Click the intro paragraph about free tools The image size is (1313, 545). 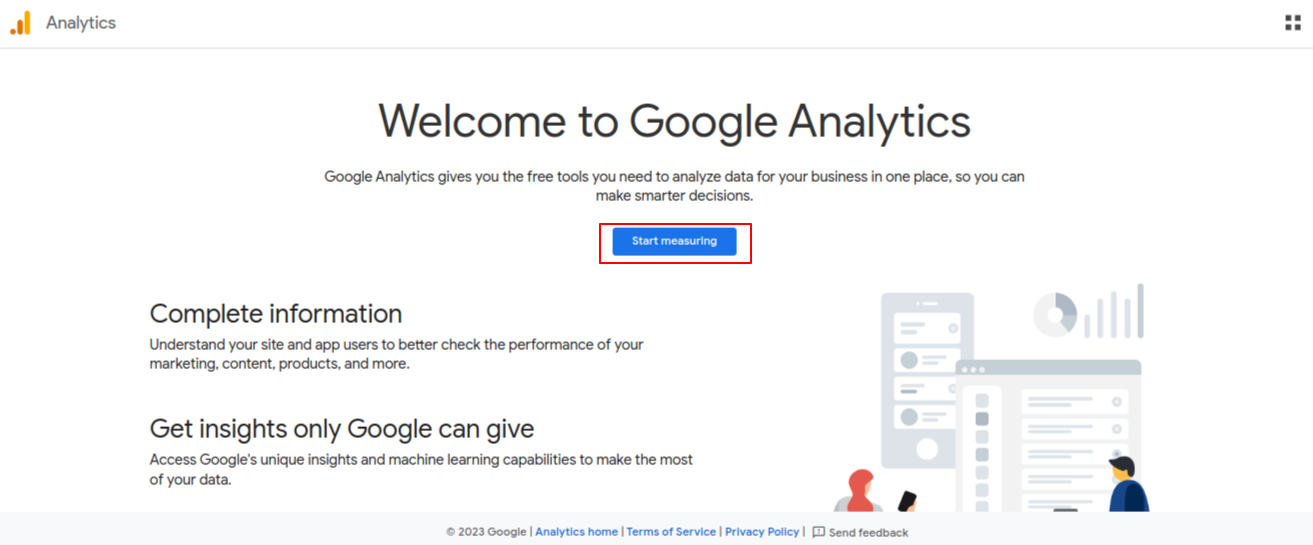pos(674,186)
